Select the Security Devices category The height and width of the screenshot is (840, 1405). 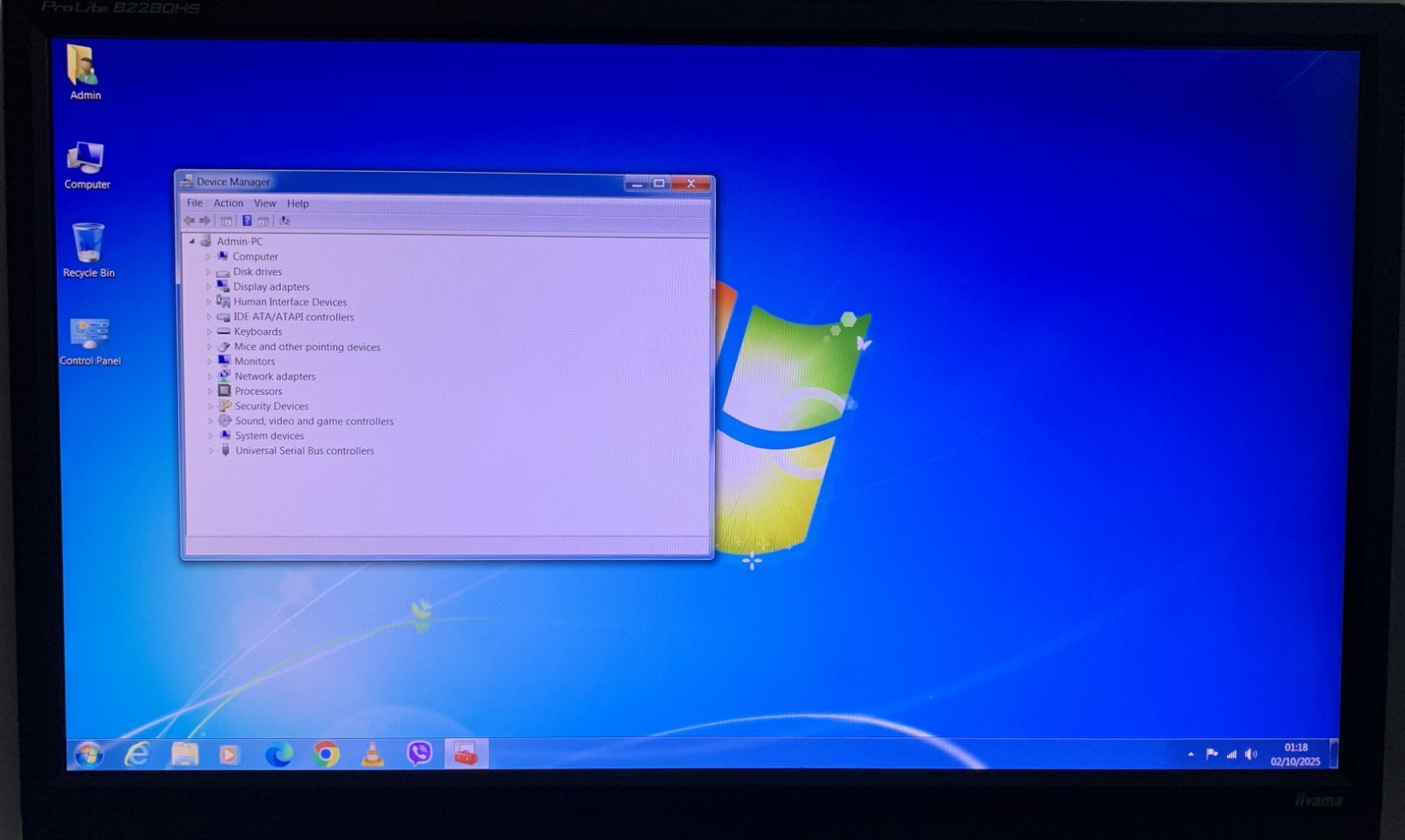[263, 406]
